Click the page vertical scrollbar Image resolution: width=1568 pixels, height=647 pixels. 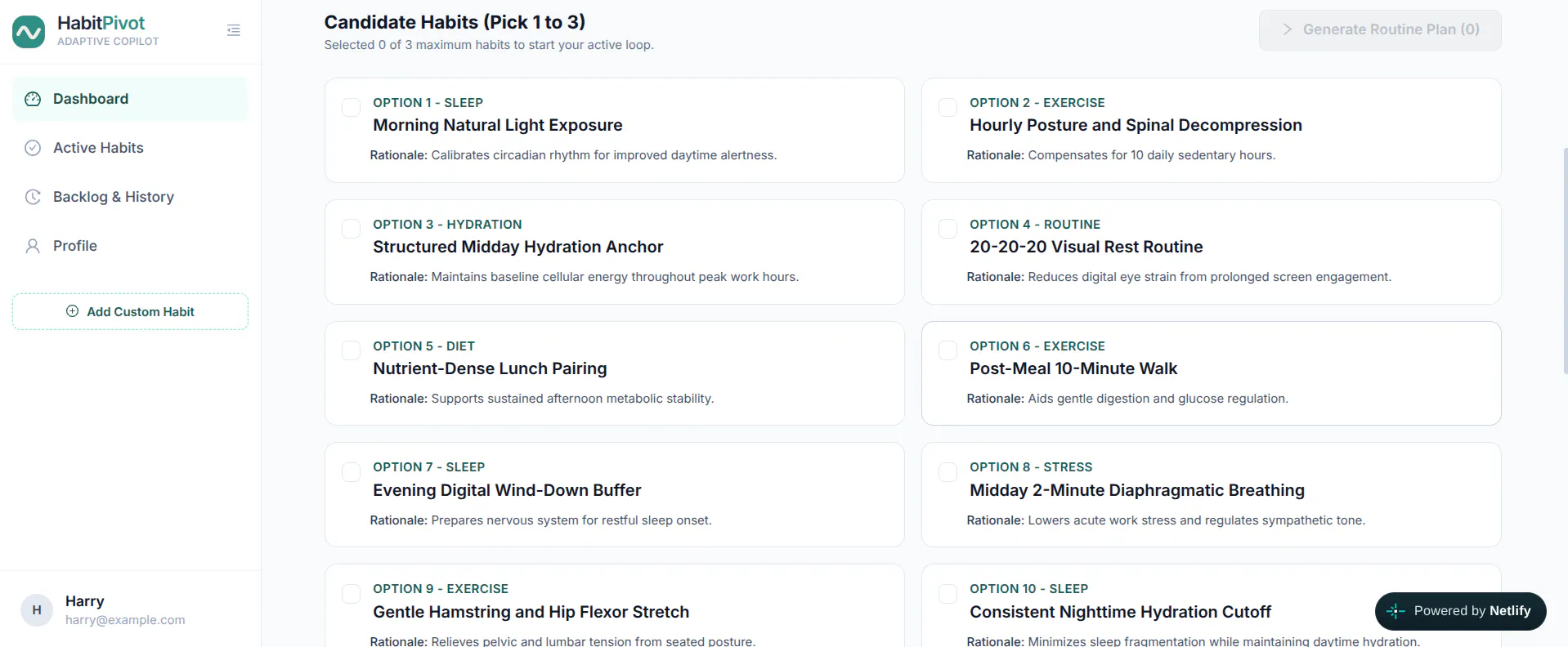point(1564,261)
